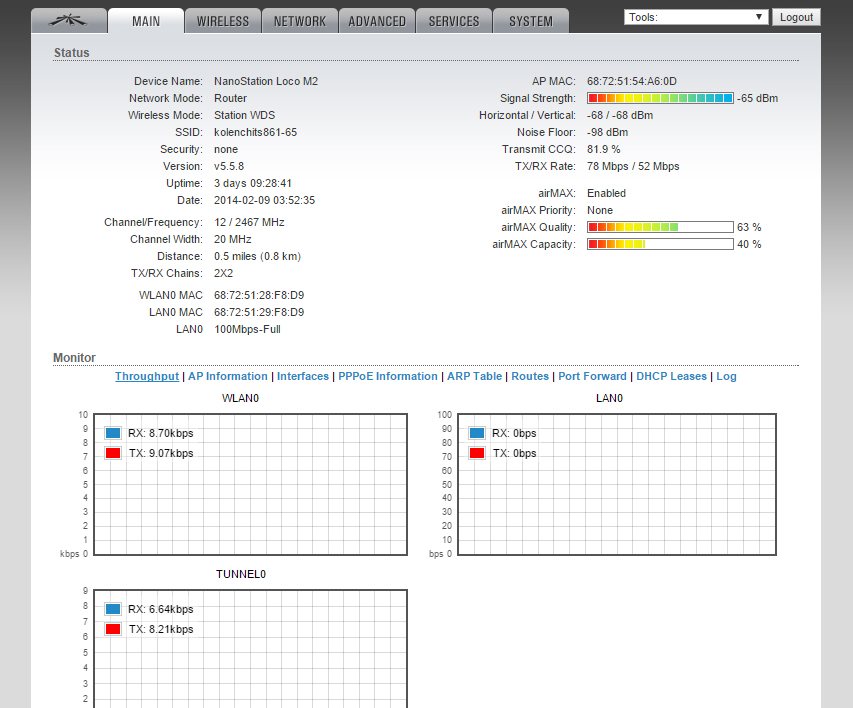
Task: Click the signal reading -65 dBm
Action: point(757,98)
